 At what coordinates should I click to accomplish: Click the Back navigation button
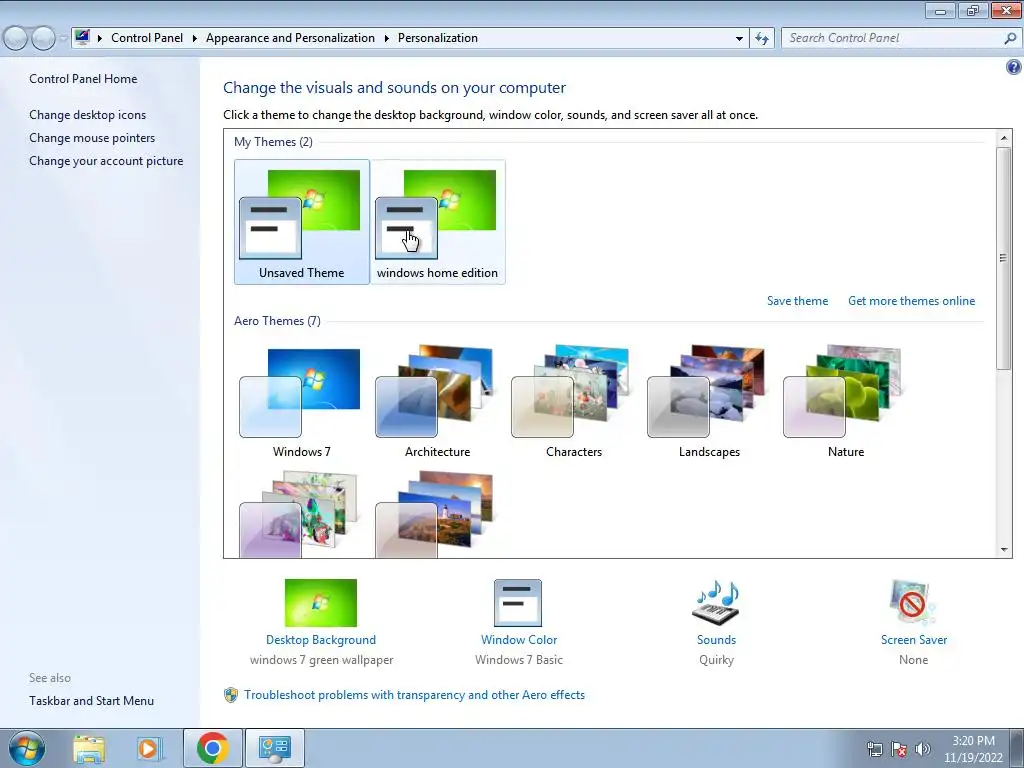point(16,39)
